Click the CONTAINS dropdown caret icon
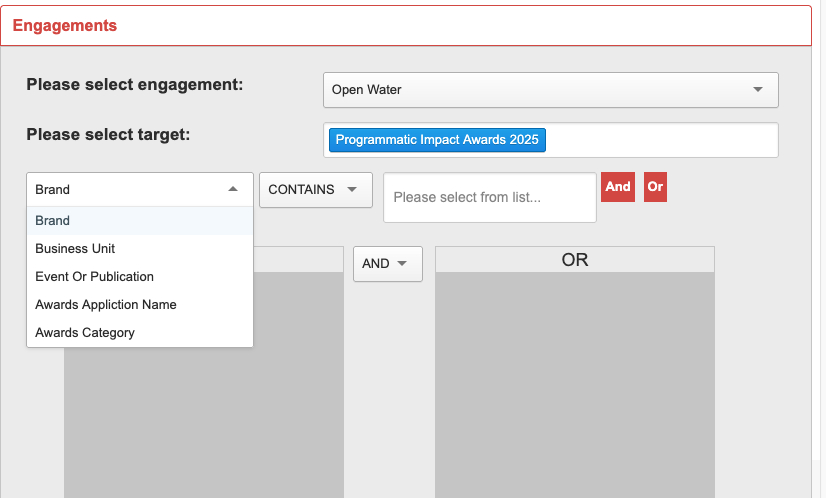Viewport: 826px width, 498px height. (352, 189)
